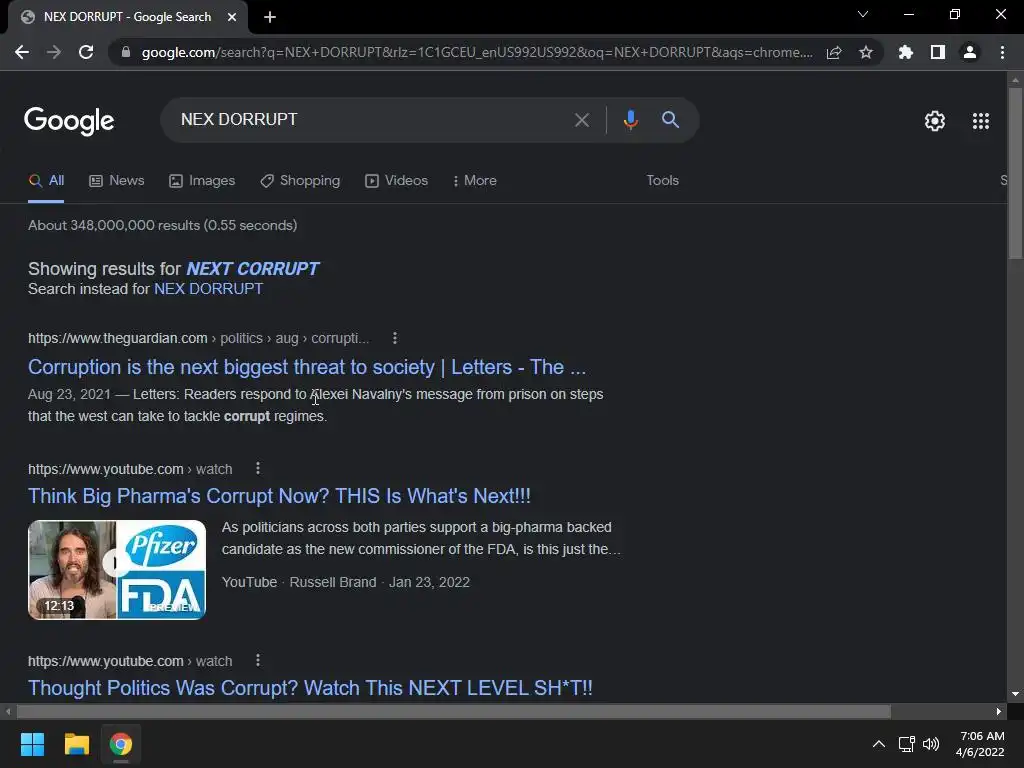Click the address bar URL
Screen dimensions: 1024x768
(477, 52)
